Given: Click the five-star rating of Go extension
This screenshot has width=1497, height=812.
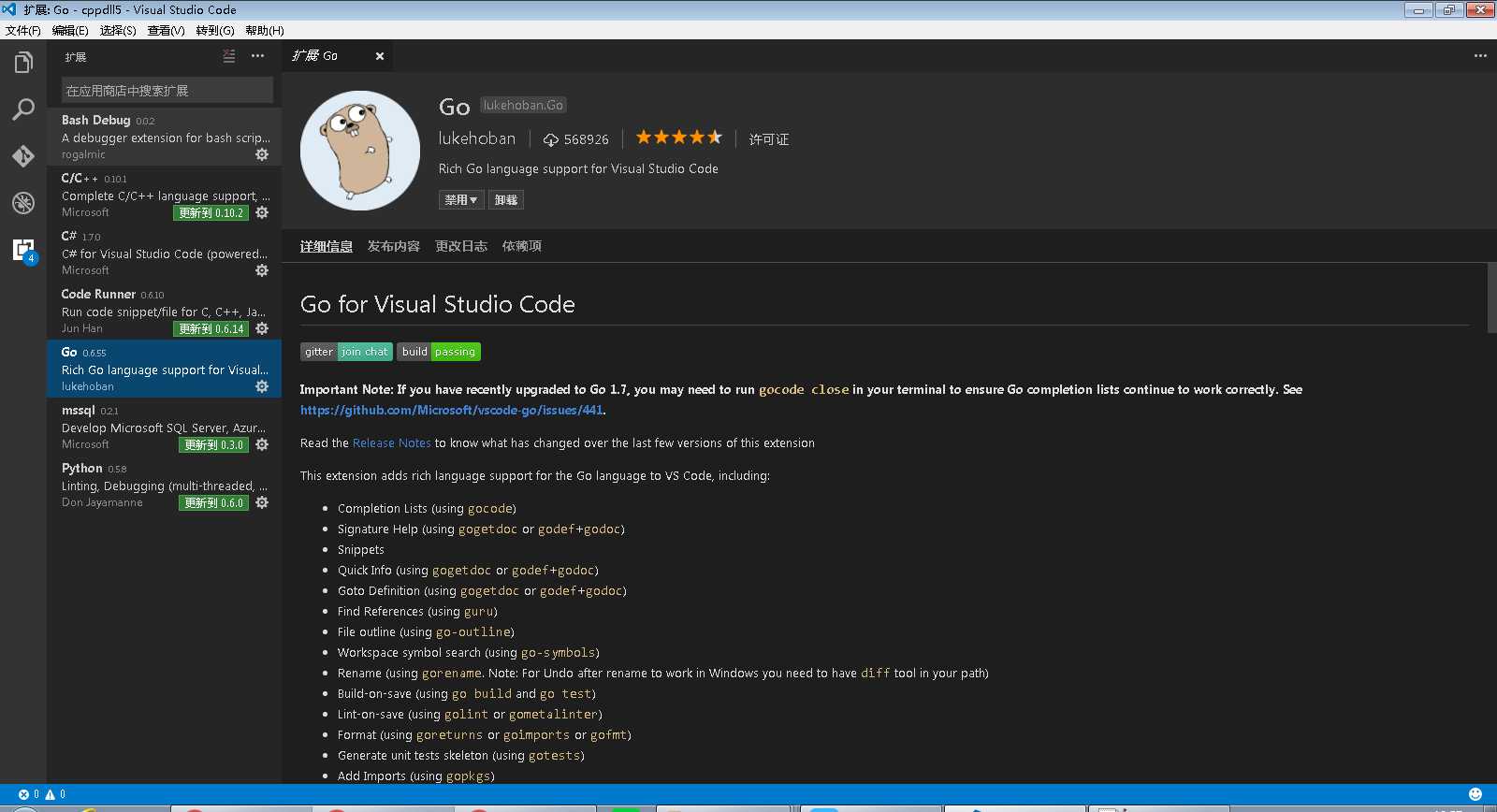Looking at the screenshot, I should pos(679,138).
